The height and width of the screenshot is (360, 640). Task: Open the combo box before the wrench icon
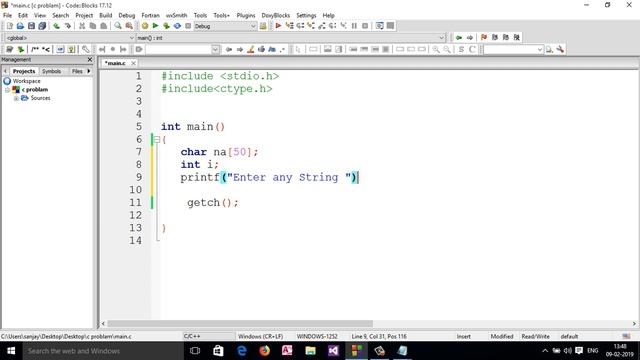pos(513,49)
